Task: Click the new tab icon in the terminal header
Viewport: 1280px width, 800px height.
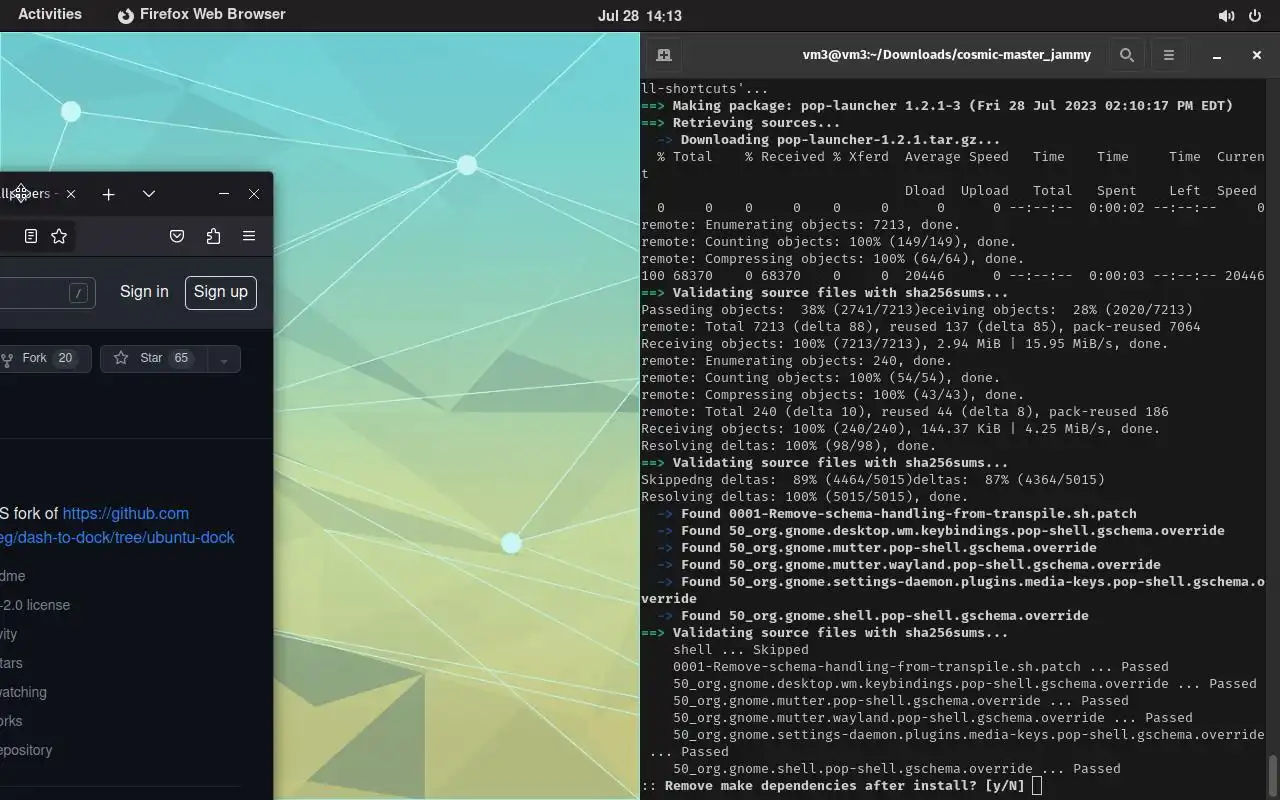Action: coord(663,55)
